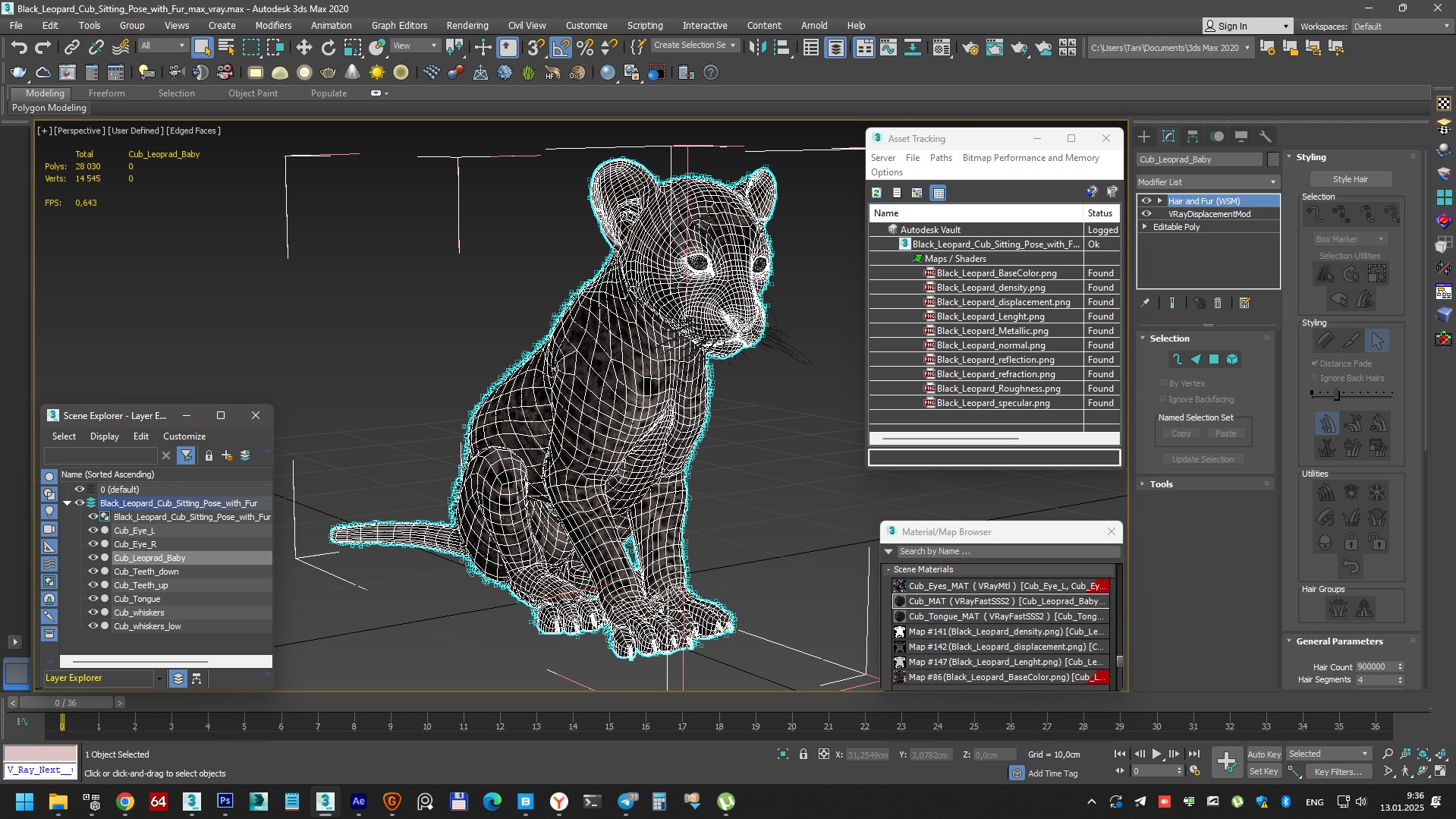Hide Cub_whiskers_low in Scene Explorer
Screen dimensions: 1456x819
(93, 626)
